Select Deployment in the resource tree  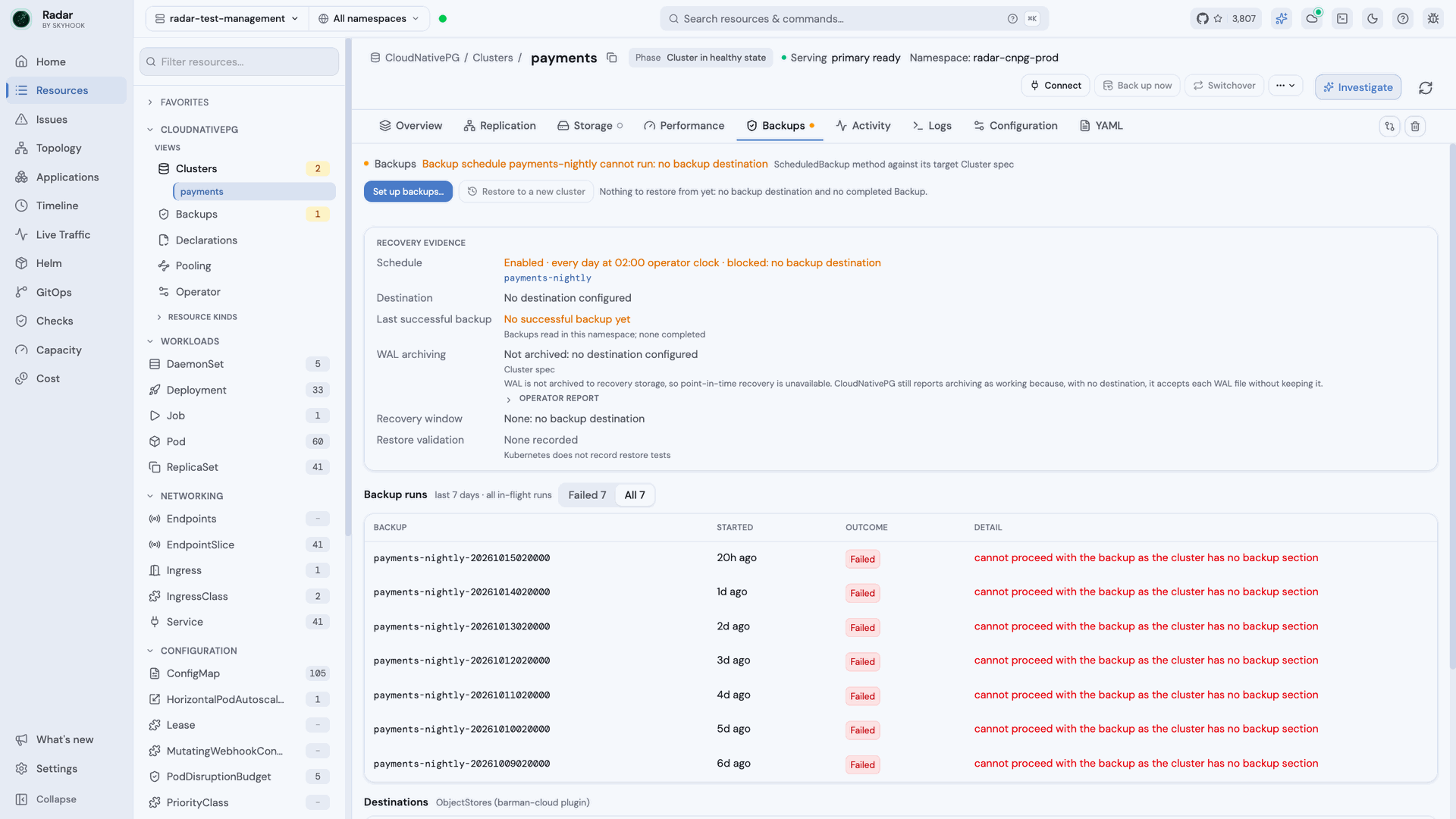(239, 391)
